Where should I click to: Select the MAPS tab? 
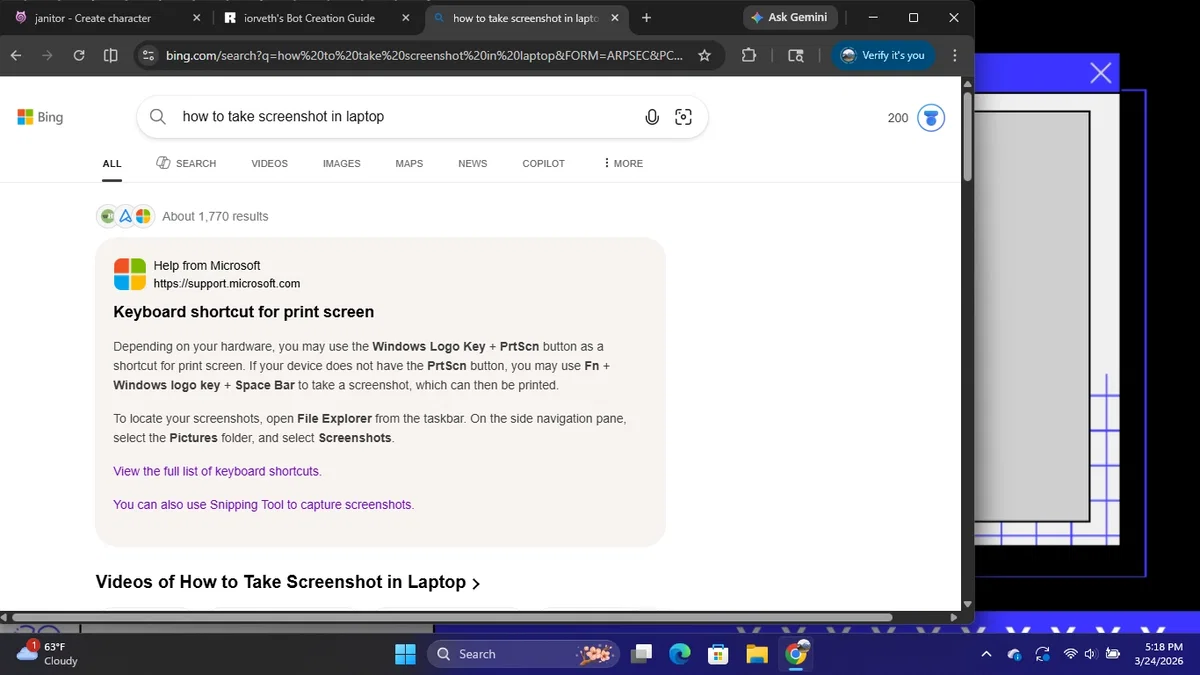[409, 164]
